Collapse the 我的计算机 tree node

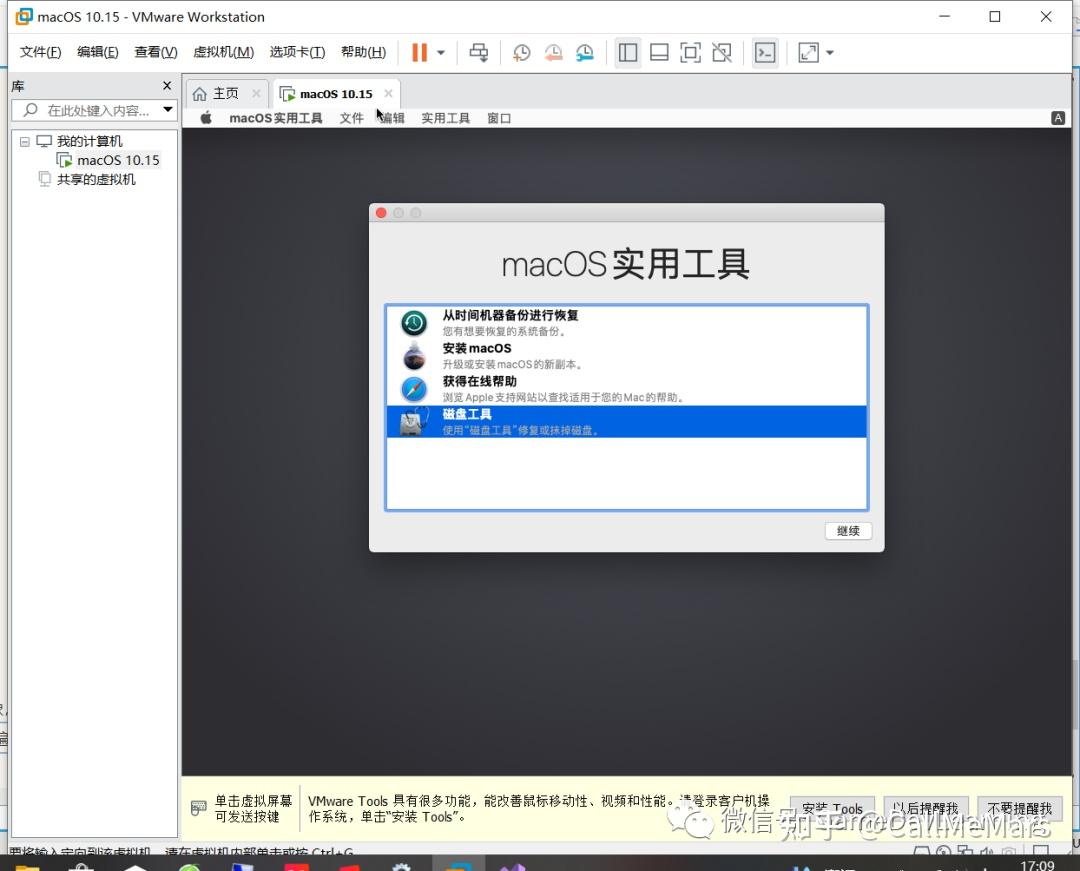pos(25,141)
